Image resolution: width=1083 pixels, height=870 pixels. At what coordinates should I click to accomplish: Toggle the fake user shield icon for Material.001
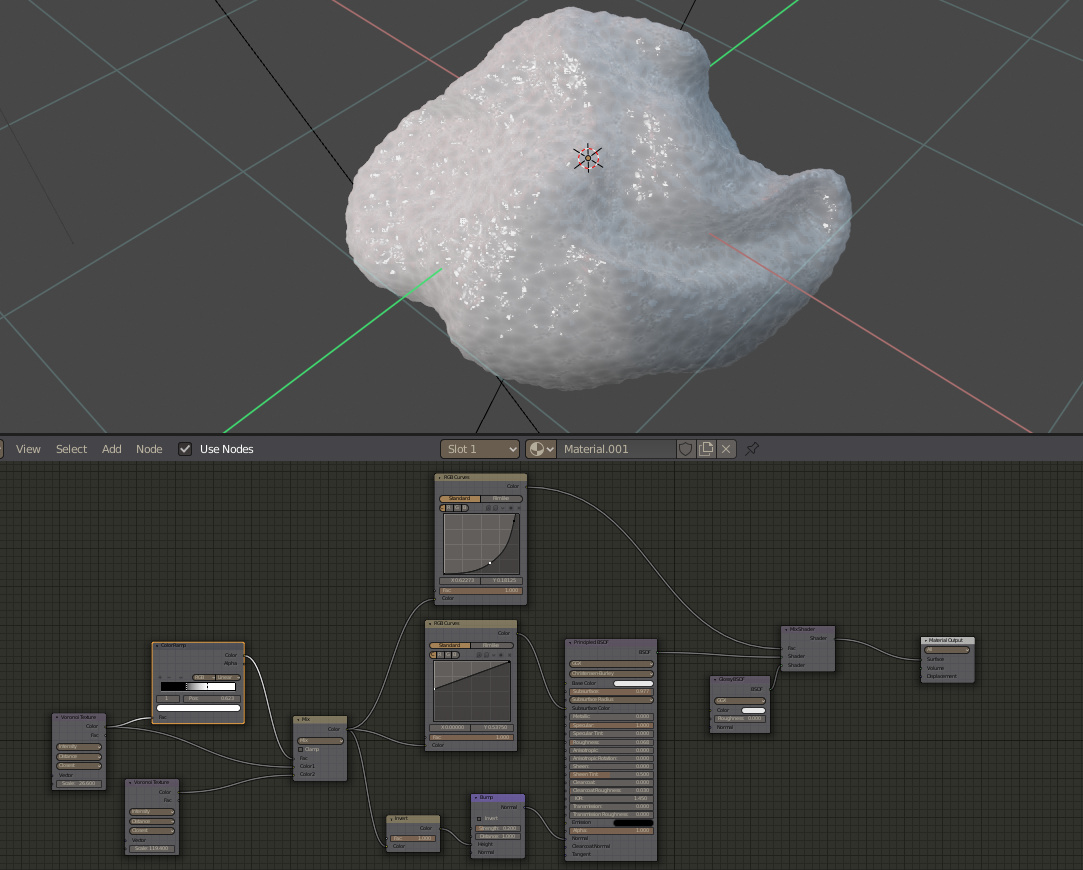pos(685,449)
